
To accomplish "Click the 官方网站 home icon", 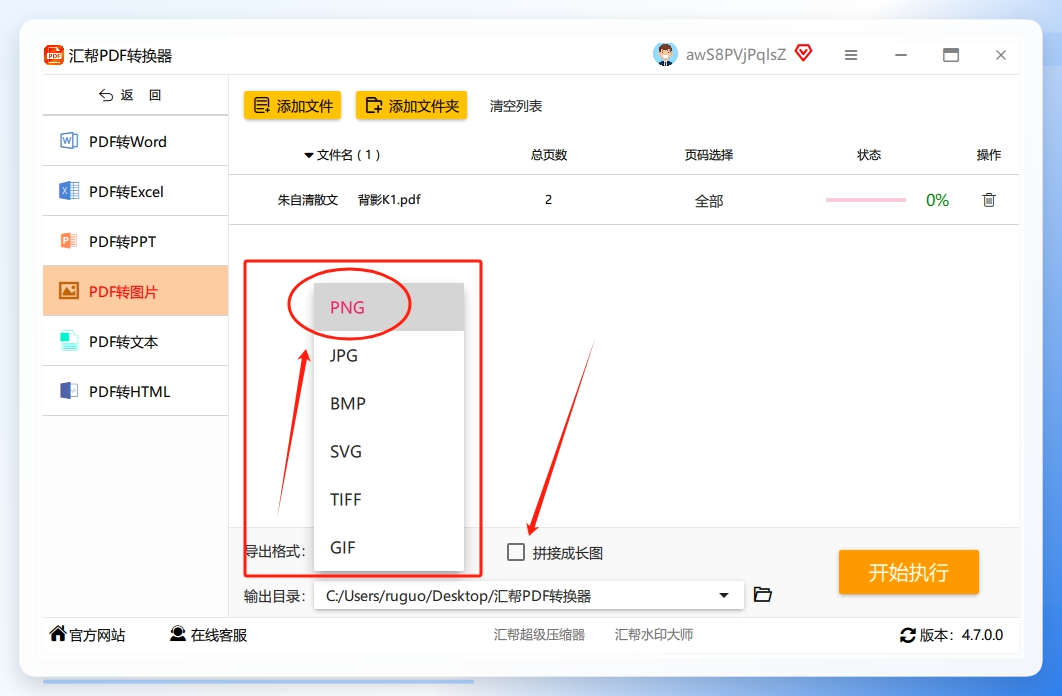I will 58,634.
